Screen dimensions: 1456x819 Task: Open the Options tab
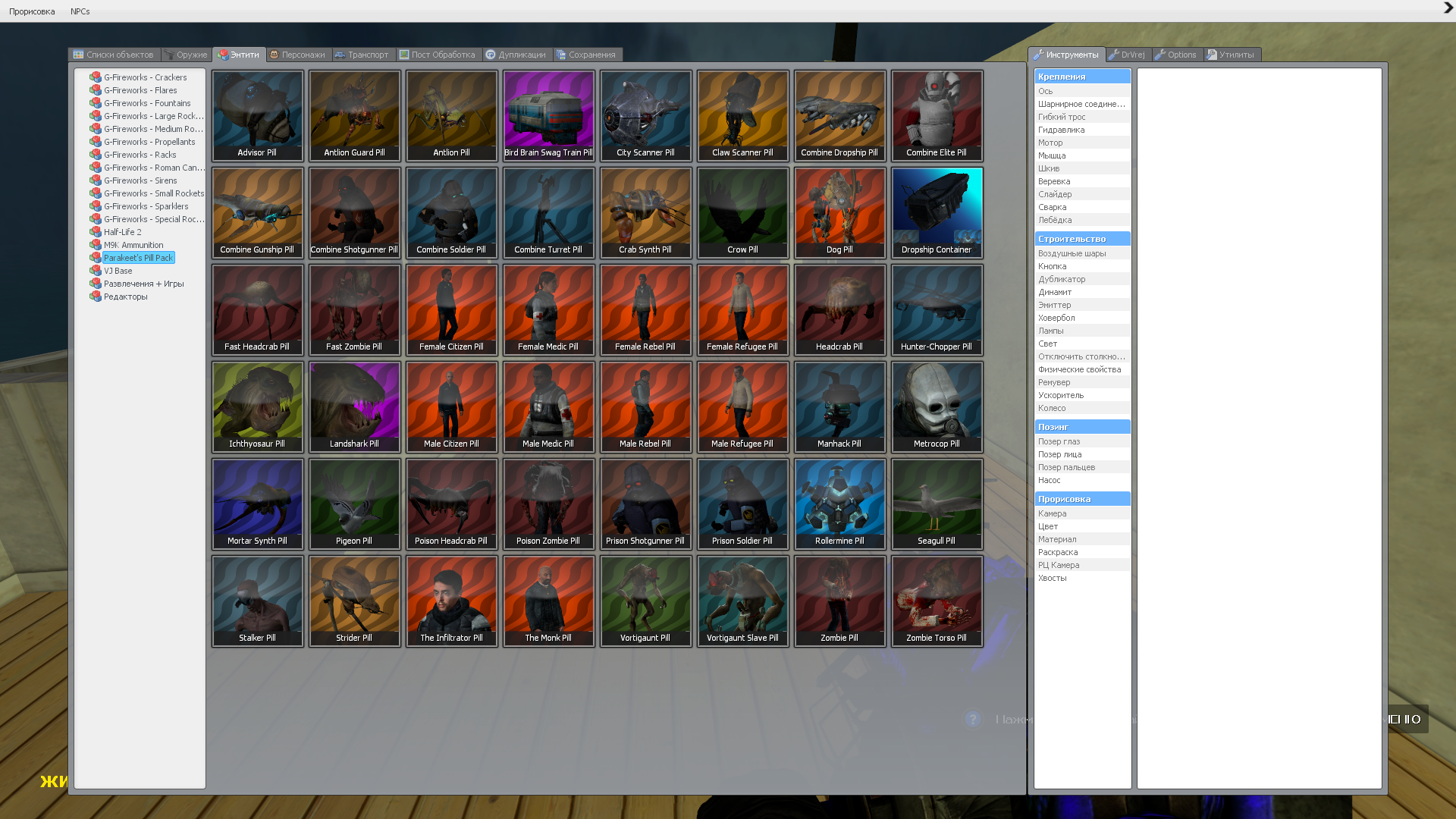[x=1177, y=55]
